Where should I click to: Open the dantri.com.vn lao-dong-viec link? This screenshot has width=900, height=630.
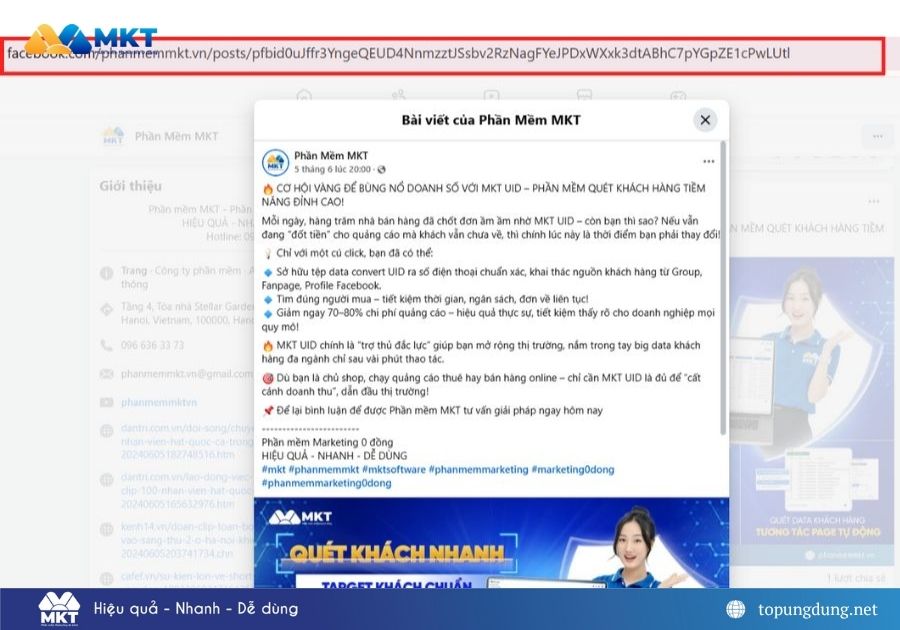tap(187, 491)
